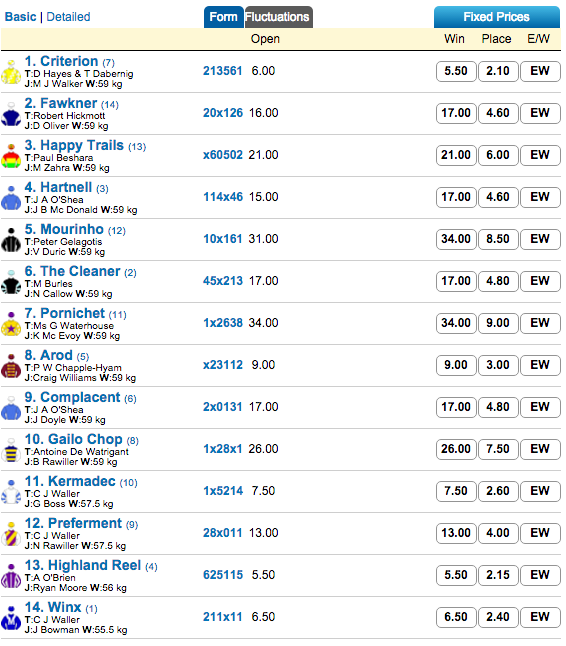
Task: Click Criterion's yellow jockey silks icon
Action: pos(11,72)
